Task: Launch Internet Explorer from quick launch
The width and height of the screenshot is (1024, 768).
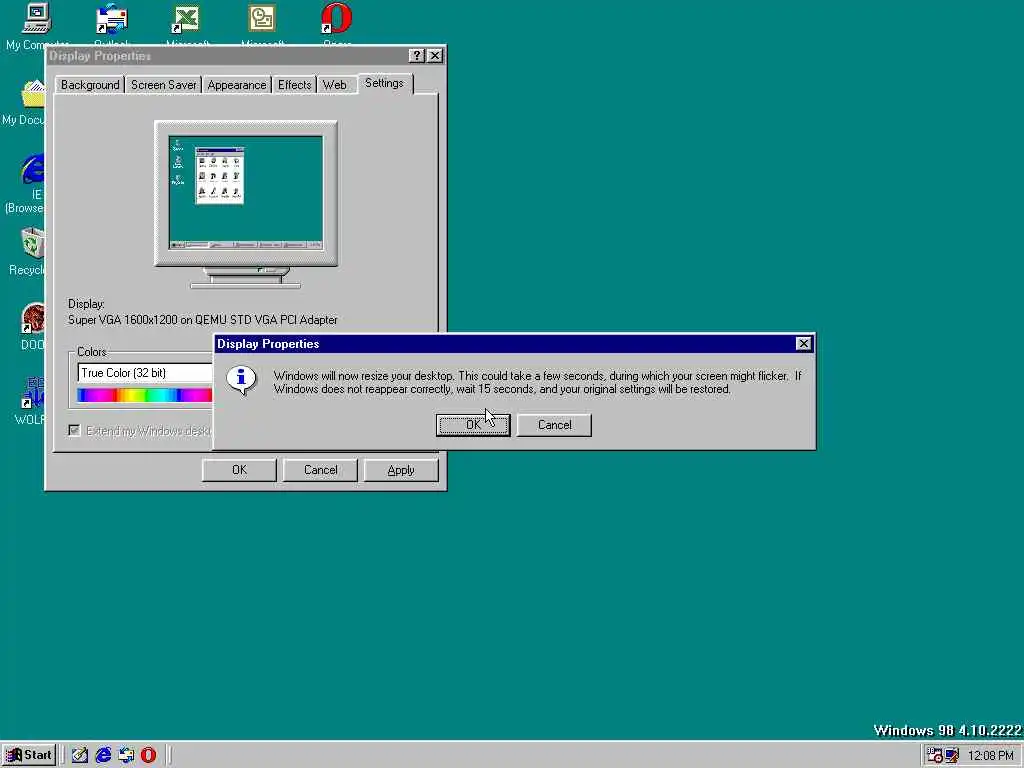Action: click(x=103, y=755)
